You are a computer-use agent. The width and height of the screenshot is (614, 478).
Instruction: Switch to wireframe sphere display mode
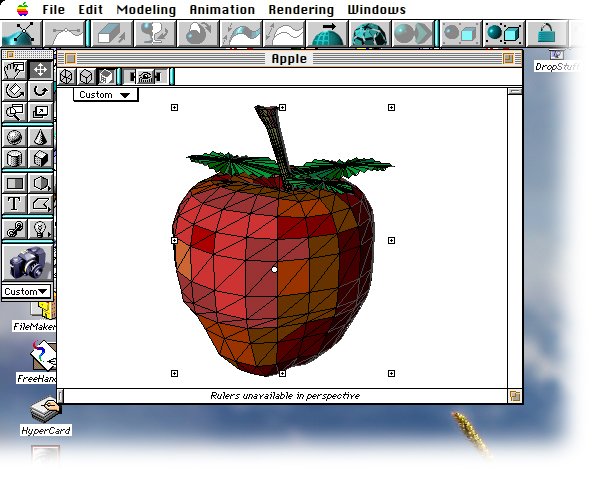[67, 76]
